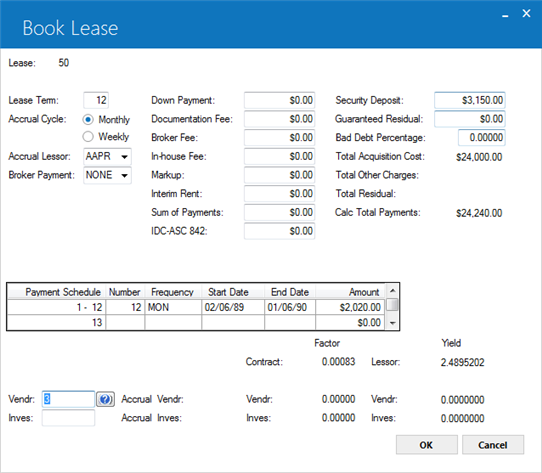Click the Bad Debt Percentage field
The height and width of the screenshot is (473, 542).
pos(482,138)
